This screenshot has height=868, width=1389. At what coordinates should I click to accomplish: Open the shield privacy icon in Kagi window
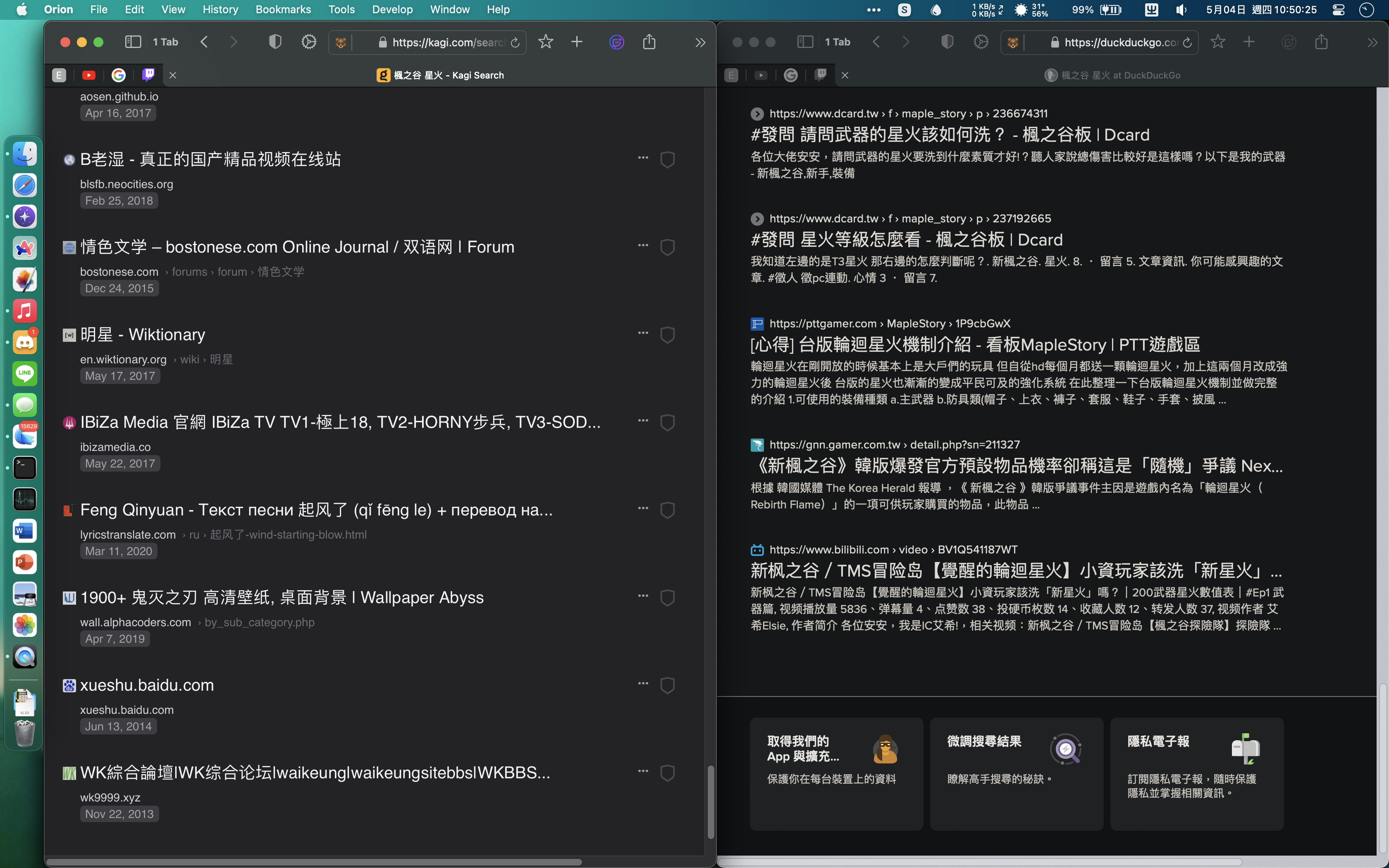coord(275,42)
